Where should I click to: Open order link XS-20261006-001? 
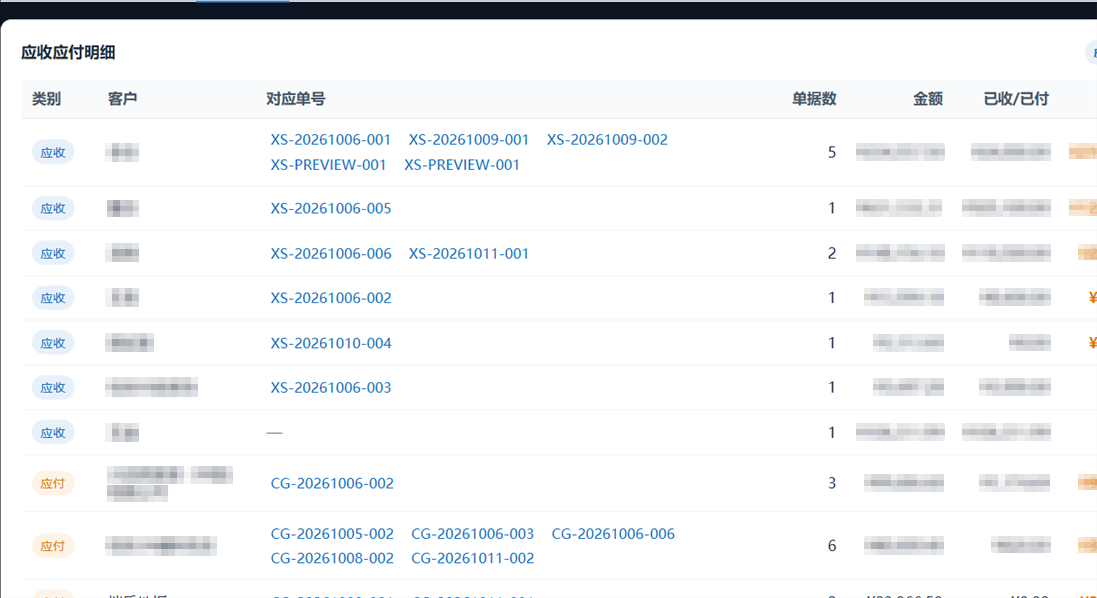331,140
